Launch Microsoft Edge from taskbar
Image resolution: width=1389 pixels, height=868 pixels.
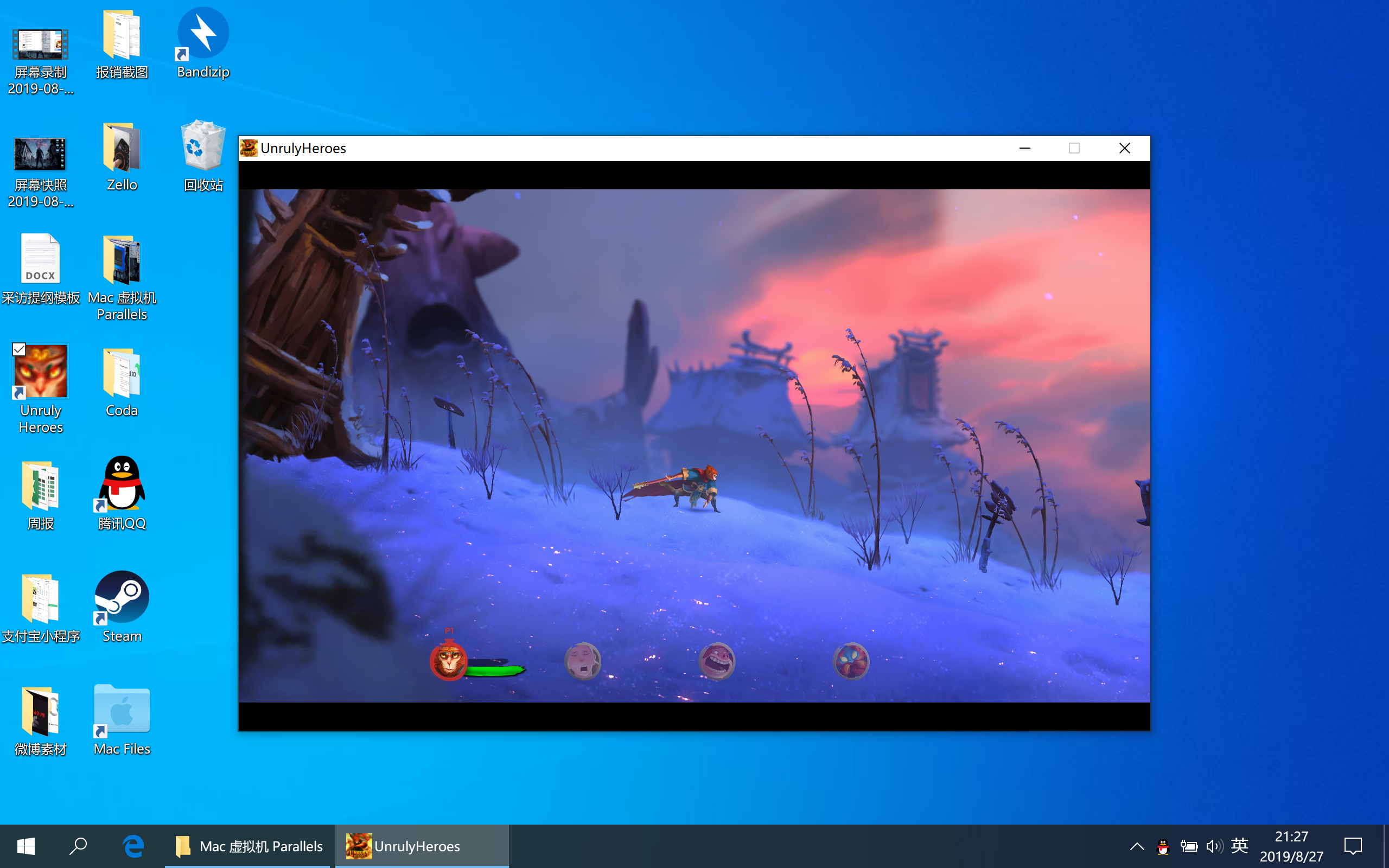point(133,846)
